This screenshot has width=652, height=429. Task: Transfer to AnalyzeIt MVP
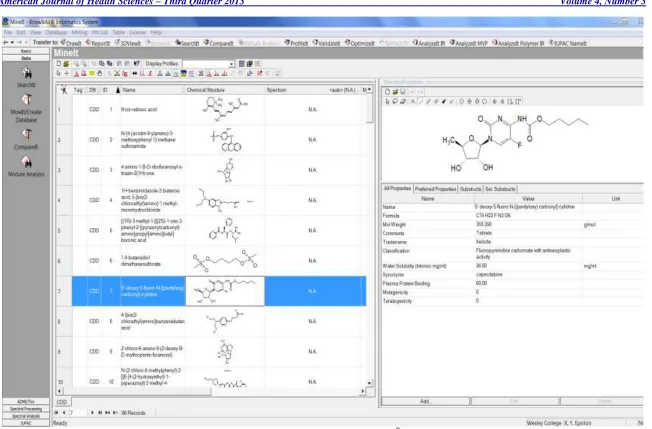[x=469, y=43]
